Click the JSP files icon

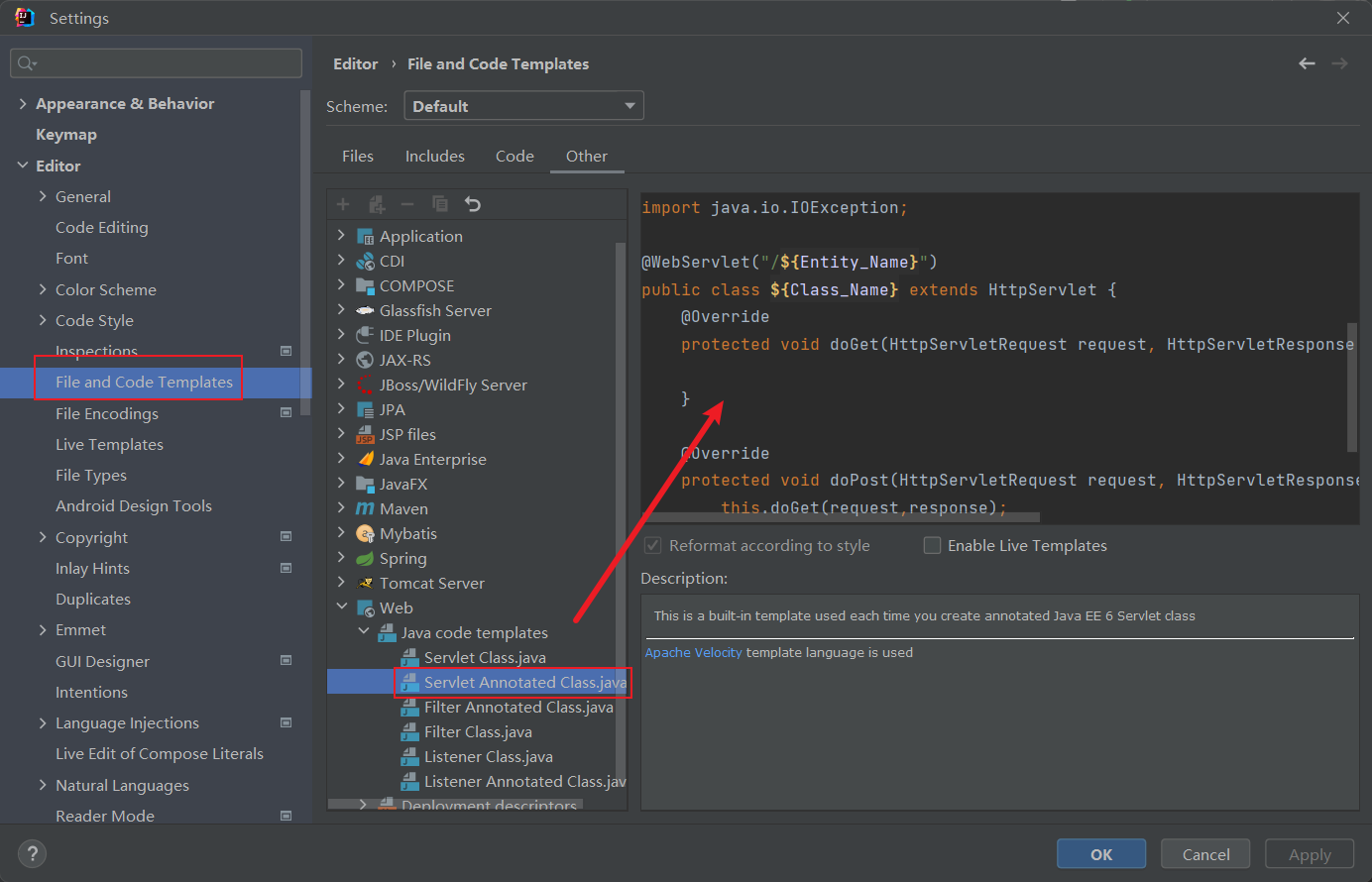point(365,435)
